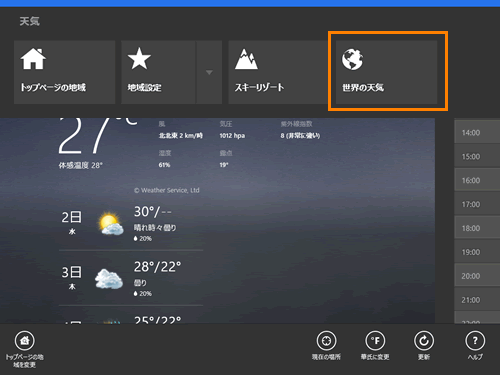Screen dimensions: 500x375
Task: Click トップページの地域を変更 in bottom bar
Action: [x=25, y=350]
